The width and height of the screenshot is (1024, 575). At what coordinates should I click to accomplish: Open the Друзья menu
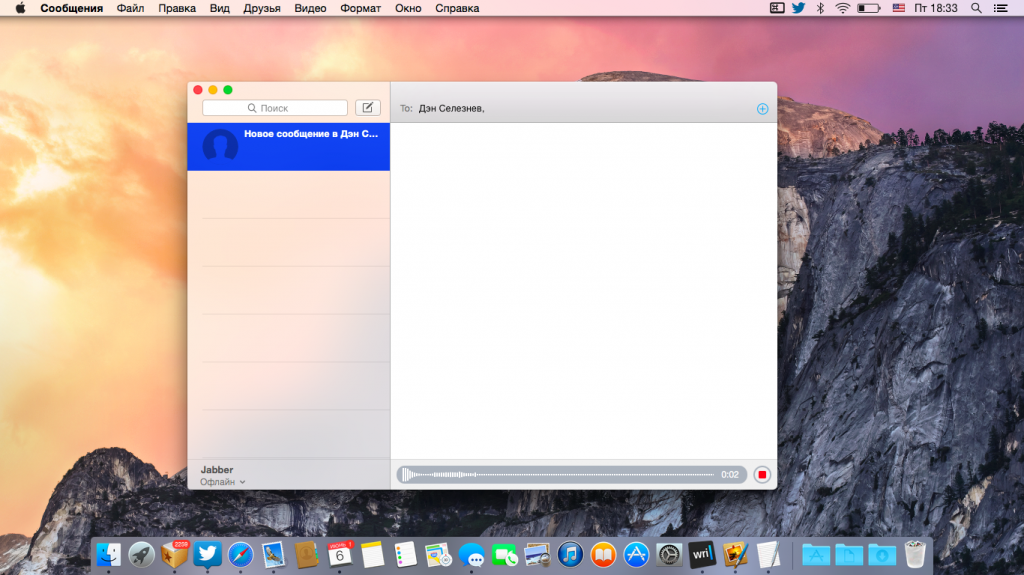(261, 8)
